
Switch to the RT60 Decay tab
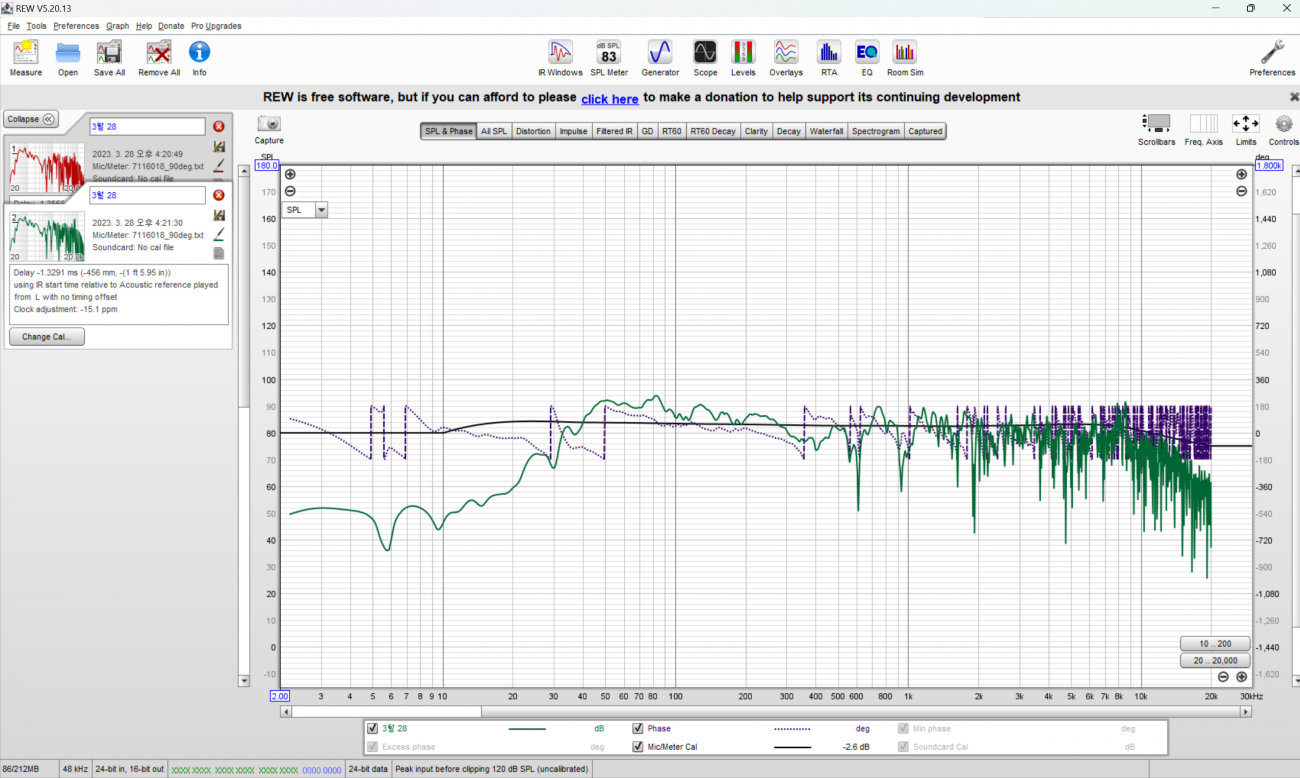(713, 131)
